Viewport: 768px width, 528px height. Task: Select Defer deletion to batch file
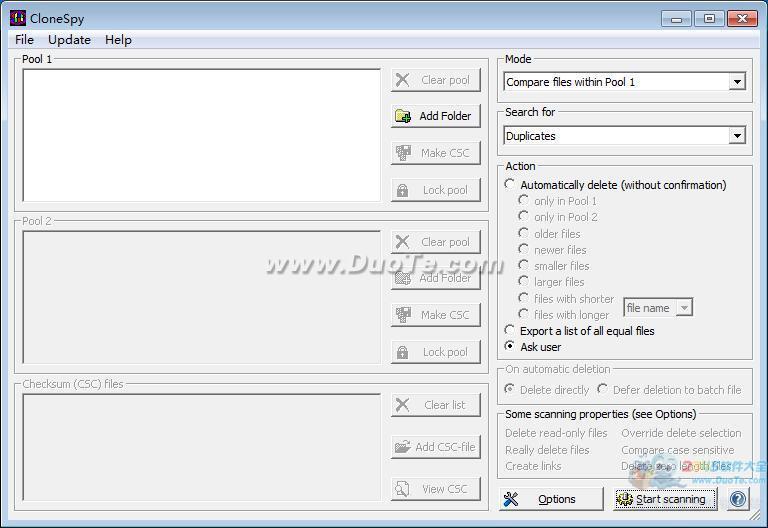[603, 389]
